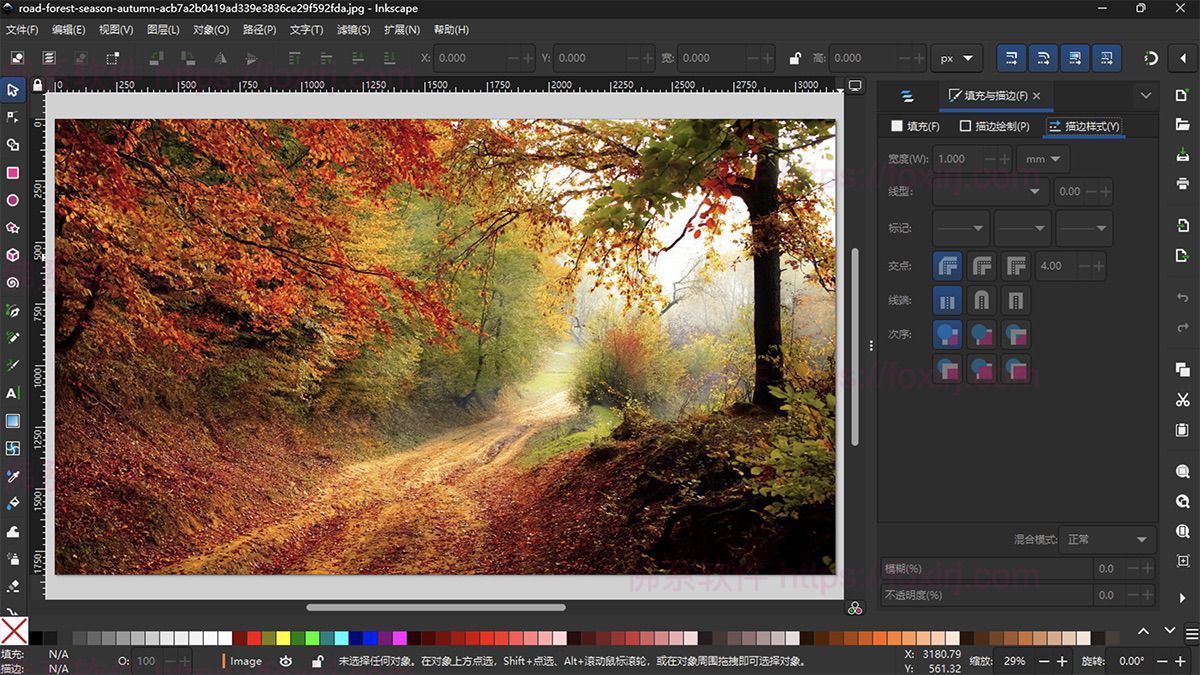The width and height of the screenshot is (1200, 675).
Task: Open the mm stroke width unit dropdown
Action: coord(1043,159)
